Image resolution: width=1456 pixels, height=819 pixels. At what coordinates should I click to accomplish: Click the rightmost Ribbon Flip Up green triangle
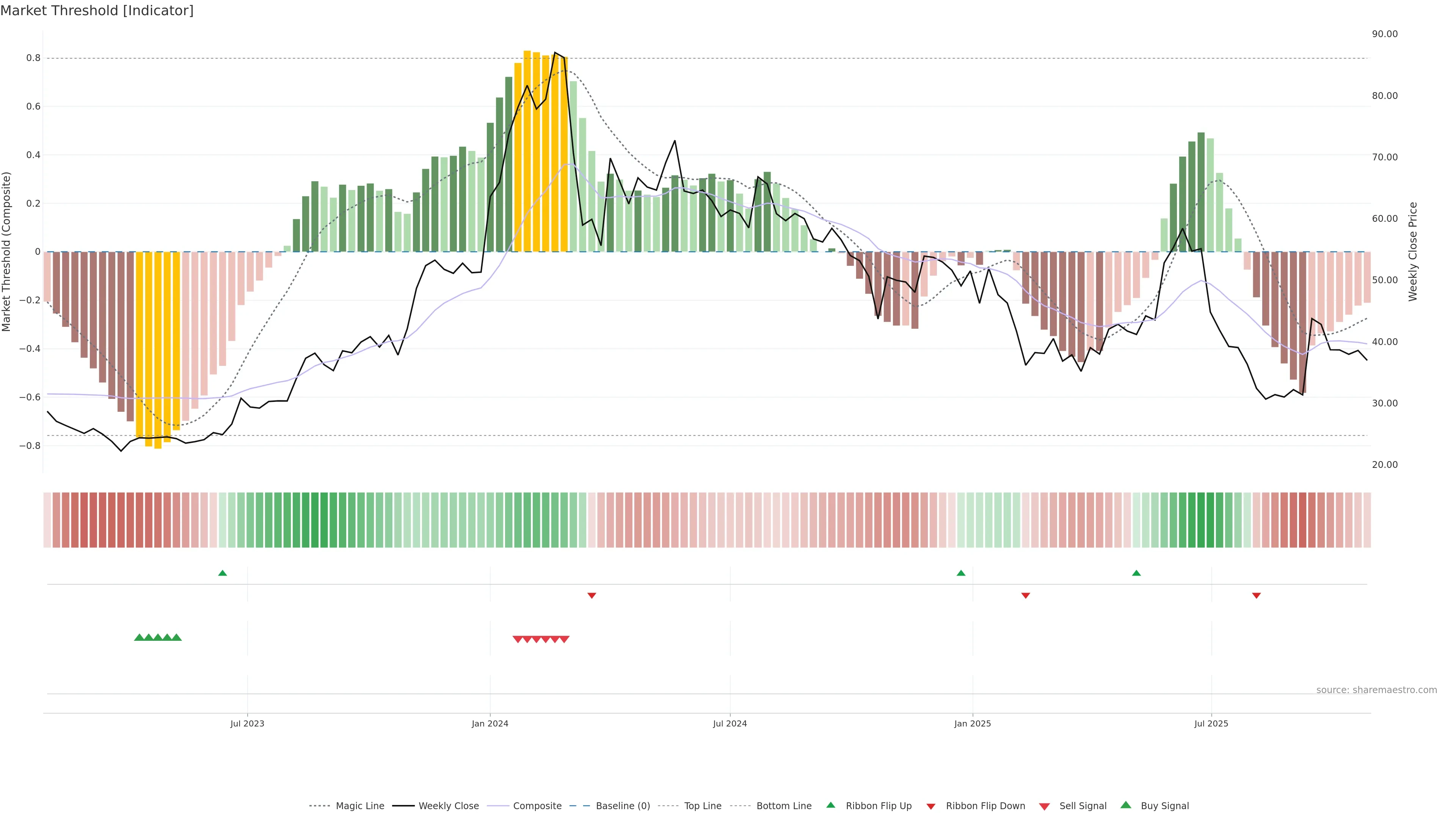pos(1137,573)
